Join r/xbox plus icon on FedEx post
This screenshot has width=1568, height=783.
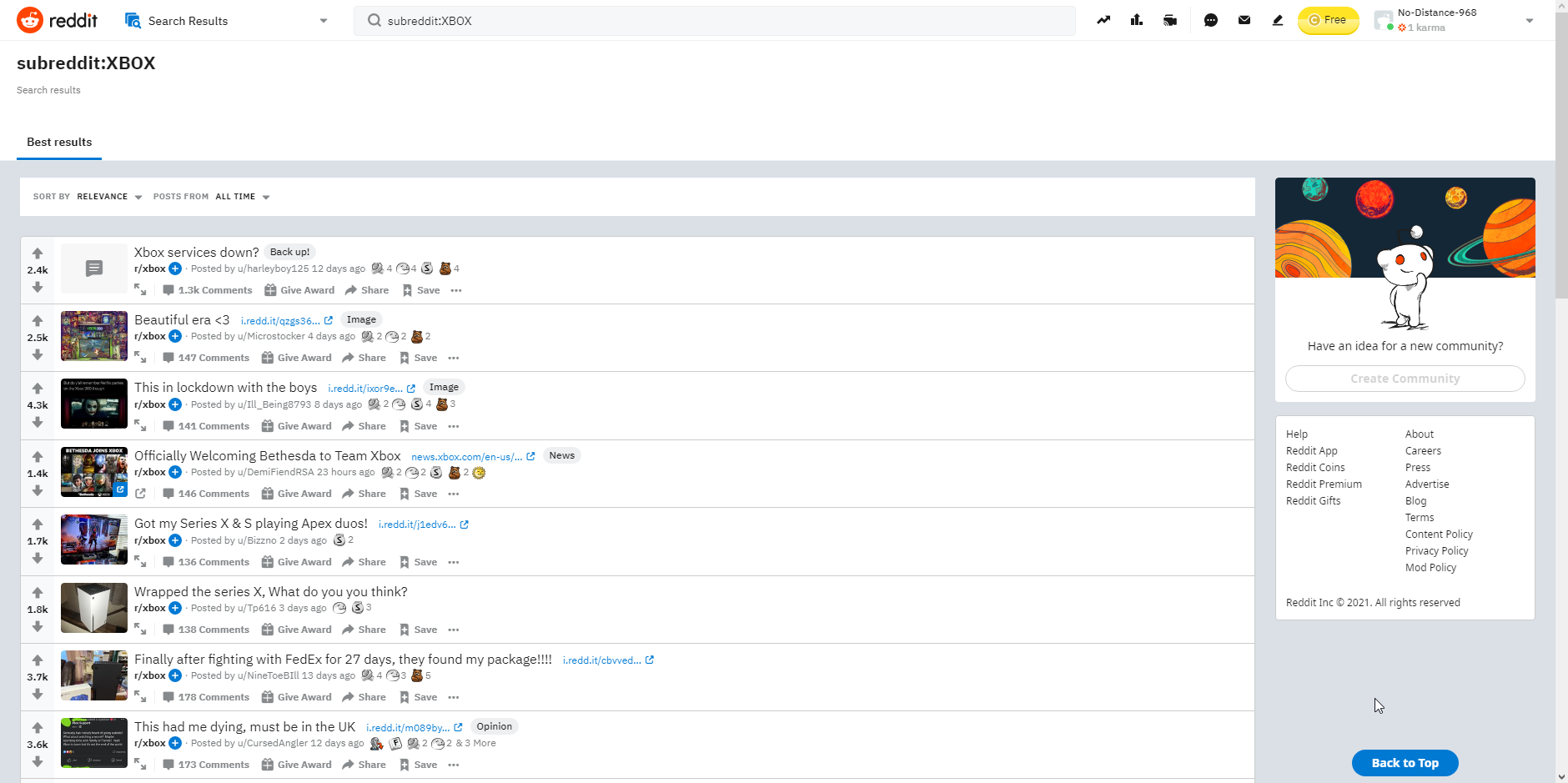click(x=175, y=675)
